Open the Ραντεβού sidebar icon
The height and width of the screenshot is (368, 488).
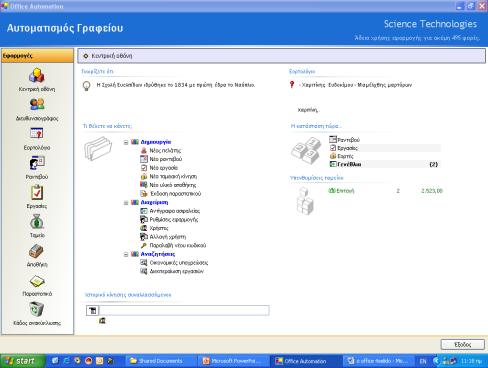(37, 163)
